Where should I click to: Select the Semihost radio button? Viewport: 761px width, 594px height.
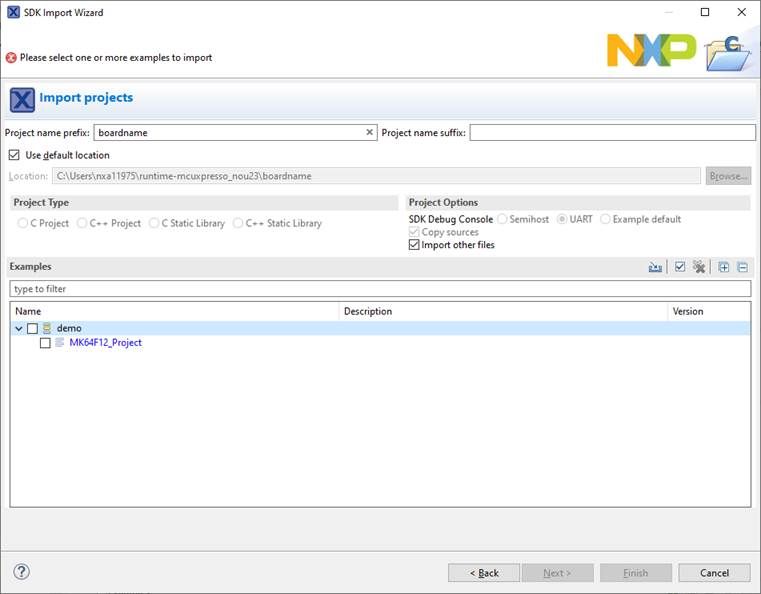click(x=502, y=219)
